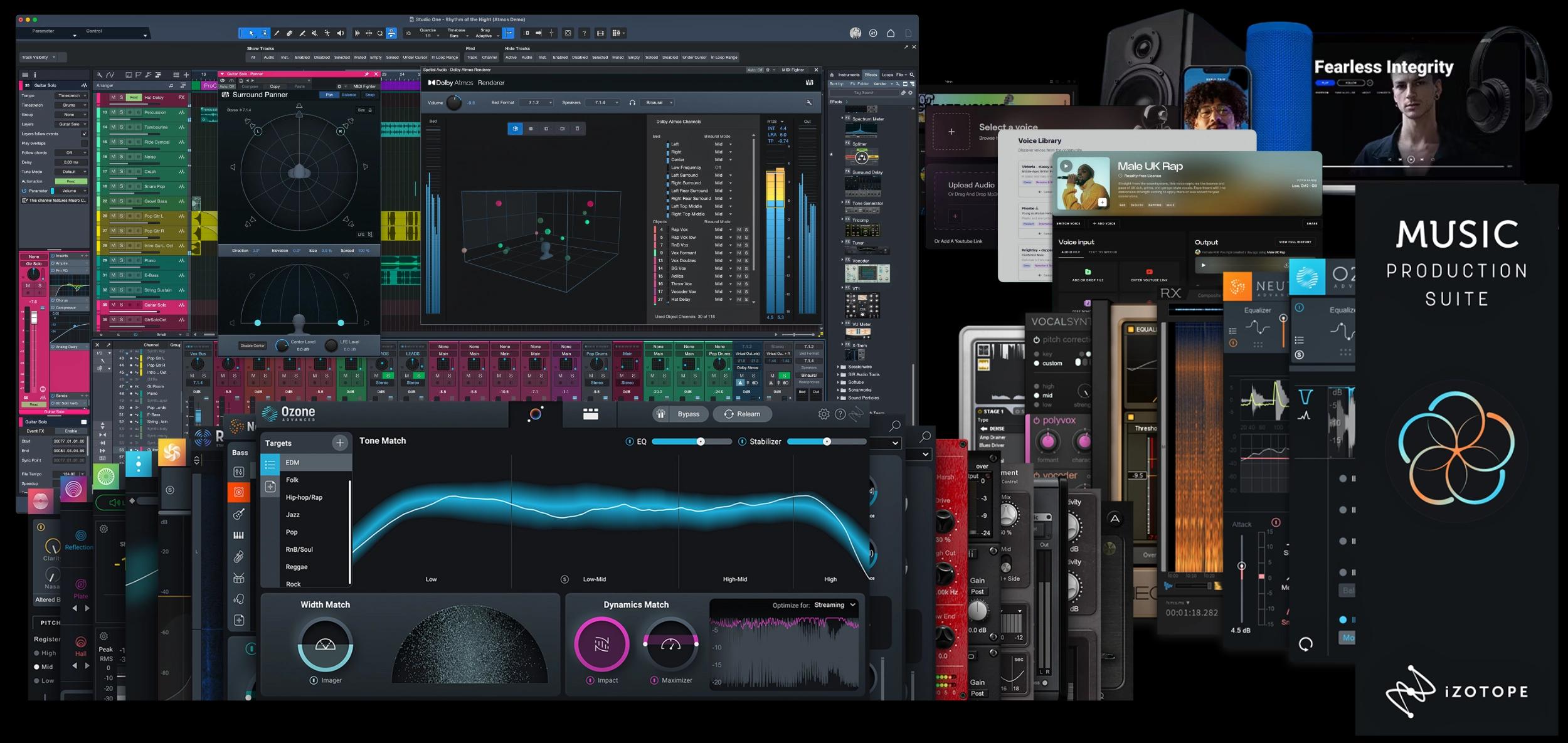The width and height of the screenshot is (1568, 743).
Task: Click the Ozone Imager dial icon
Action: (325, 645)
